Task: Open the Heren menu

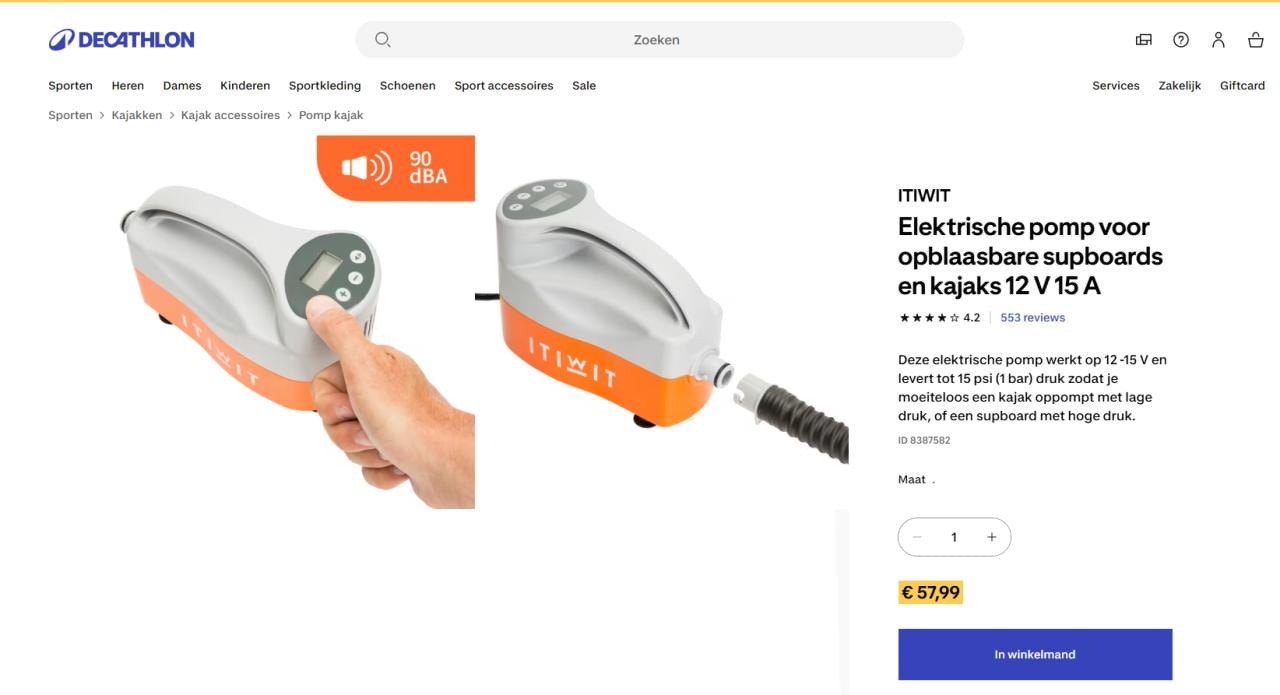Action: [x=128, y=86]
